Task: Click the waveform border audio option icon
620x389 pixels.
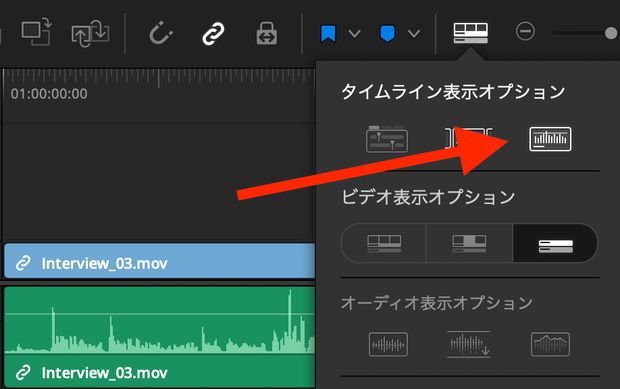Action: coord(550,344)
